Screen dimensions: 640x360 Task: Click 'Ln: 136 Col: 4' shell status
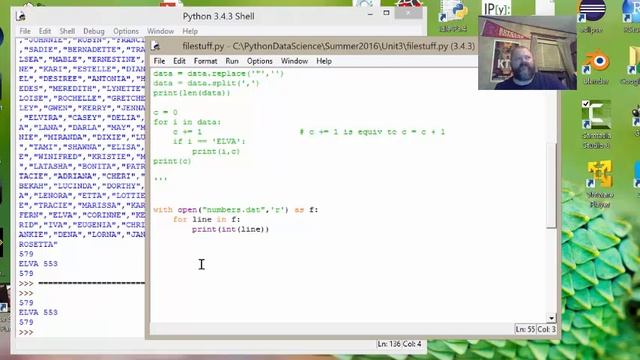point(399,344)
